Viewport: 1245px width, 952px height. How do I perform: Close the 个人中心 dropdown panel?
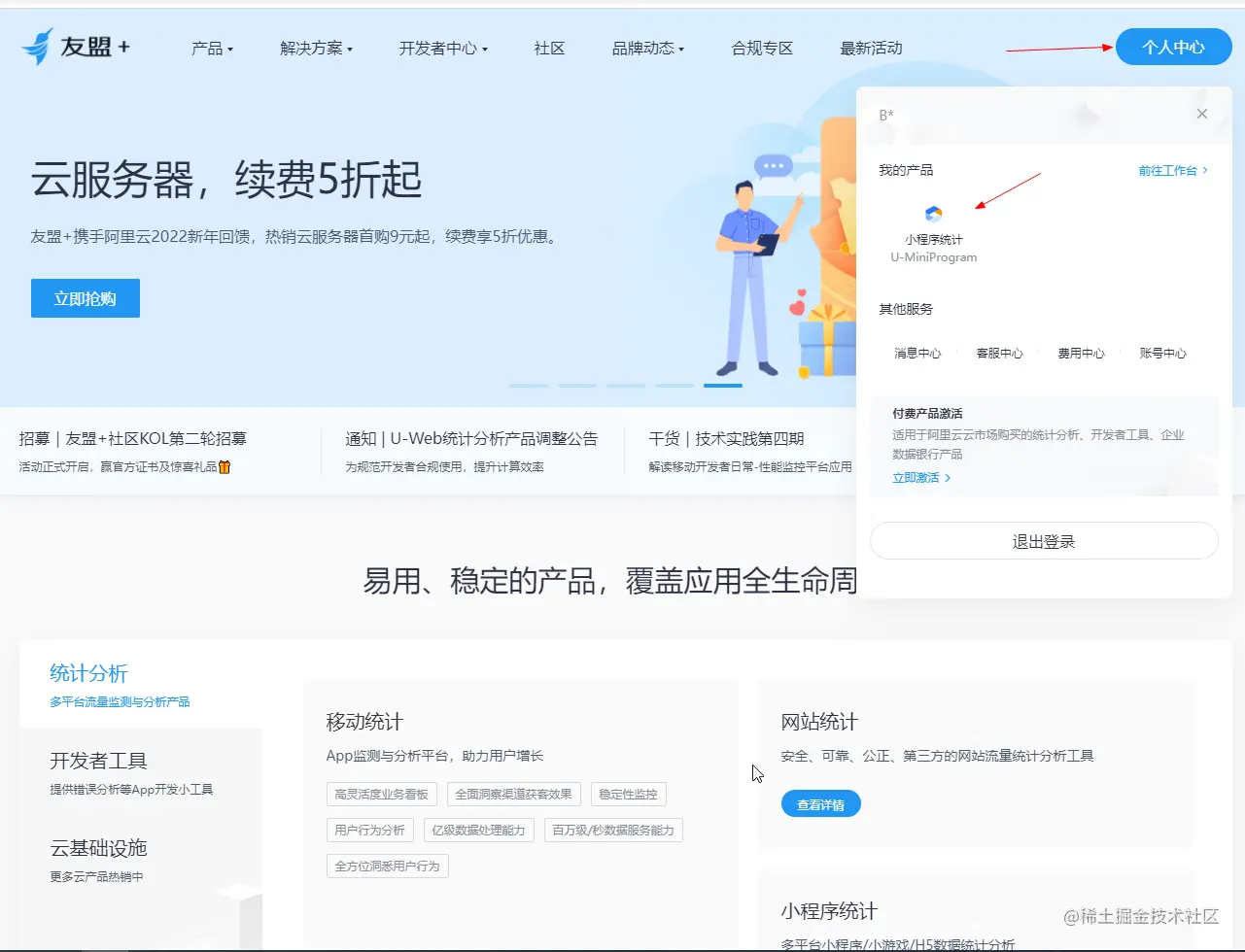(x=1202, y=115)
